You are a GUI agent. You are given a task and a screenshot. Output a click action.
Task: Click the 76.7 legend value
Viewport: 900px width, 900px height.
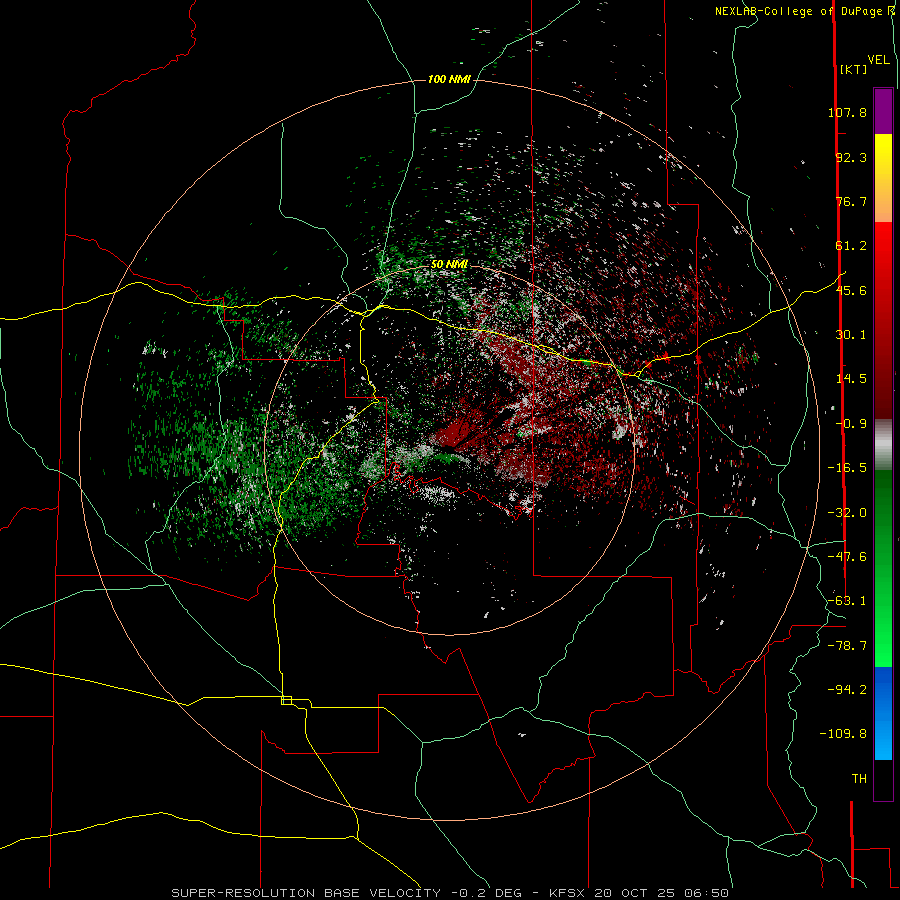(851, 201)
